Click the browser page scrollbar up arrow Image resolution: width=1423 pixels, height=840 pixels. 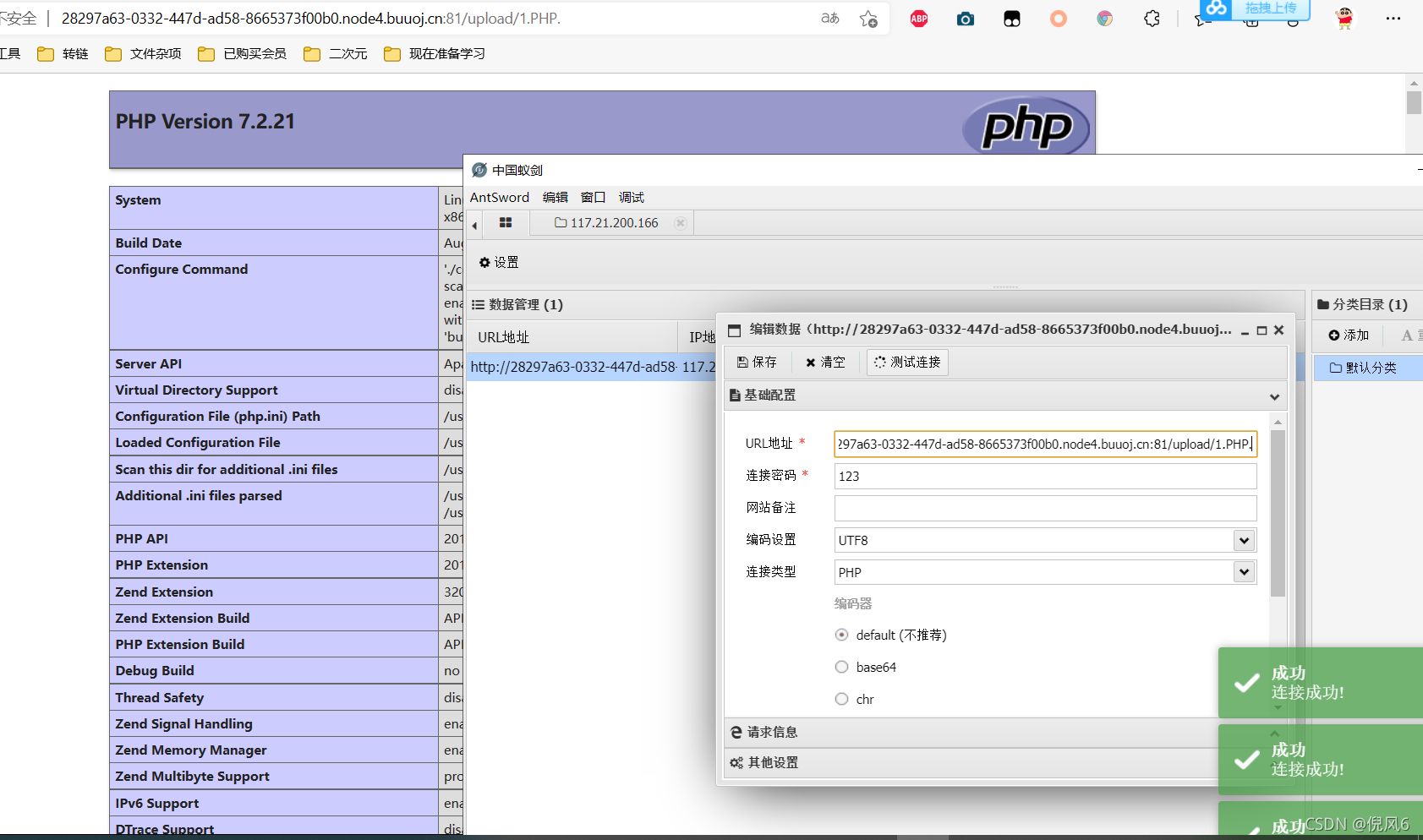(x=1414, y=83)
